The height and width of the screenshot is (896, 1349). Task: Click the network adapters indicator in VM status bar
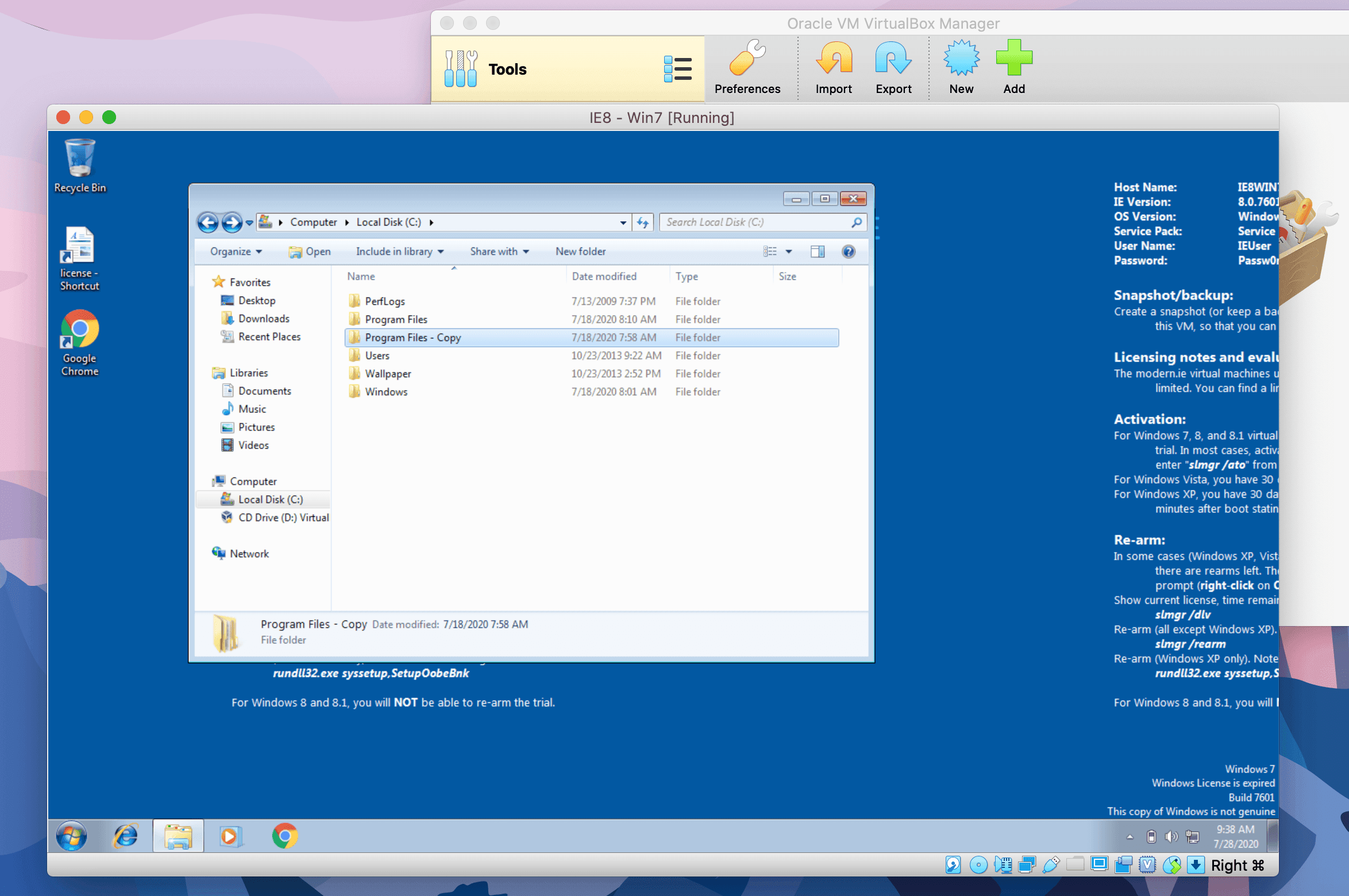(x=1027, y=864)
